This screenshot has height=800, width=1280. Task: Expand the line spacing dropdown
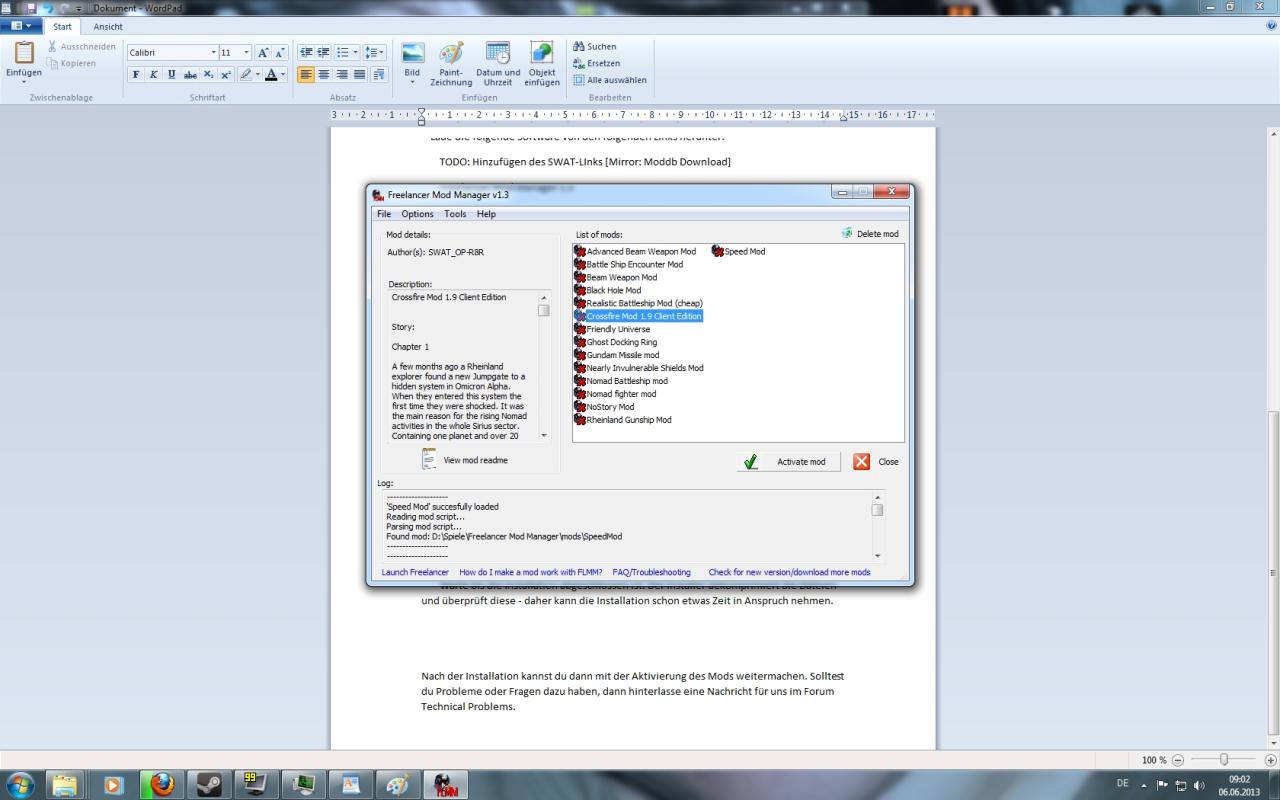[x=382, y=52]
